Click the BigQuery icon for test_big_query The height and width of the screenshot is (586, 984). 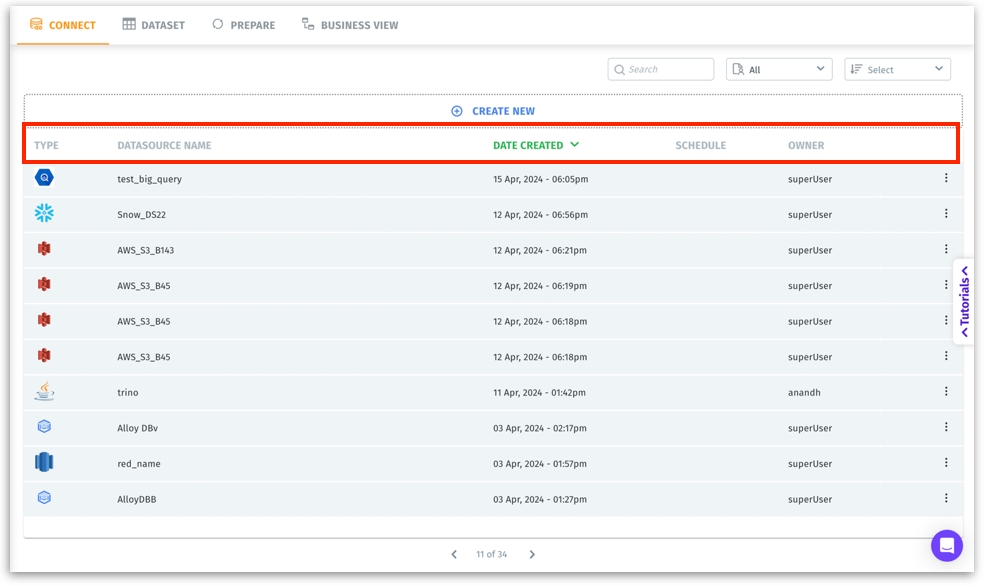point(44,178)
